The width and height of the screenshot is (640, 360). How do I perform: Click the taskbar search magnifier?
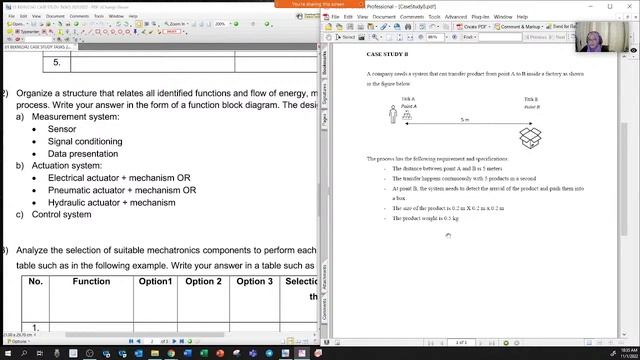point(24,353)
